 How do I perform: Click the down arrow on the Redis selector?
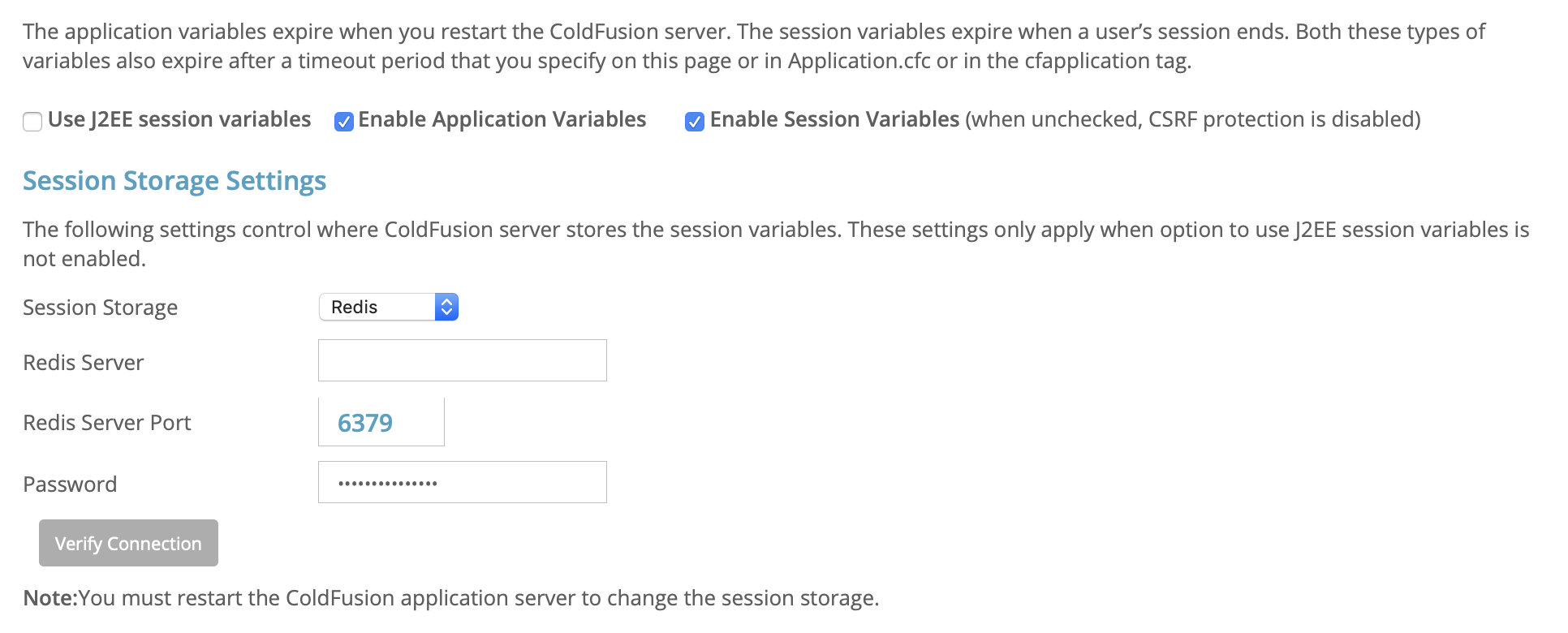446,312
